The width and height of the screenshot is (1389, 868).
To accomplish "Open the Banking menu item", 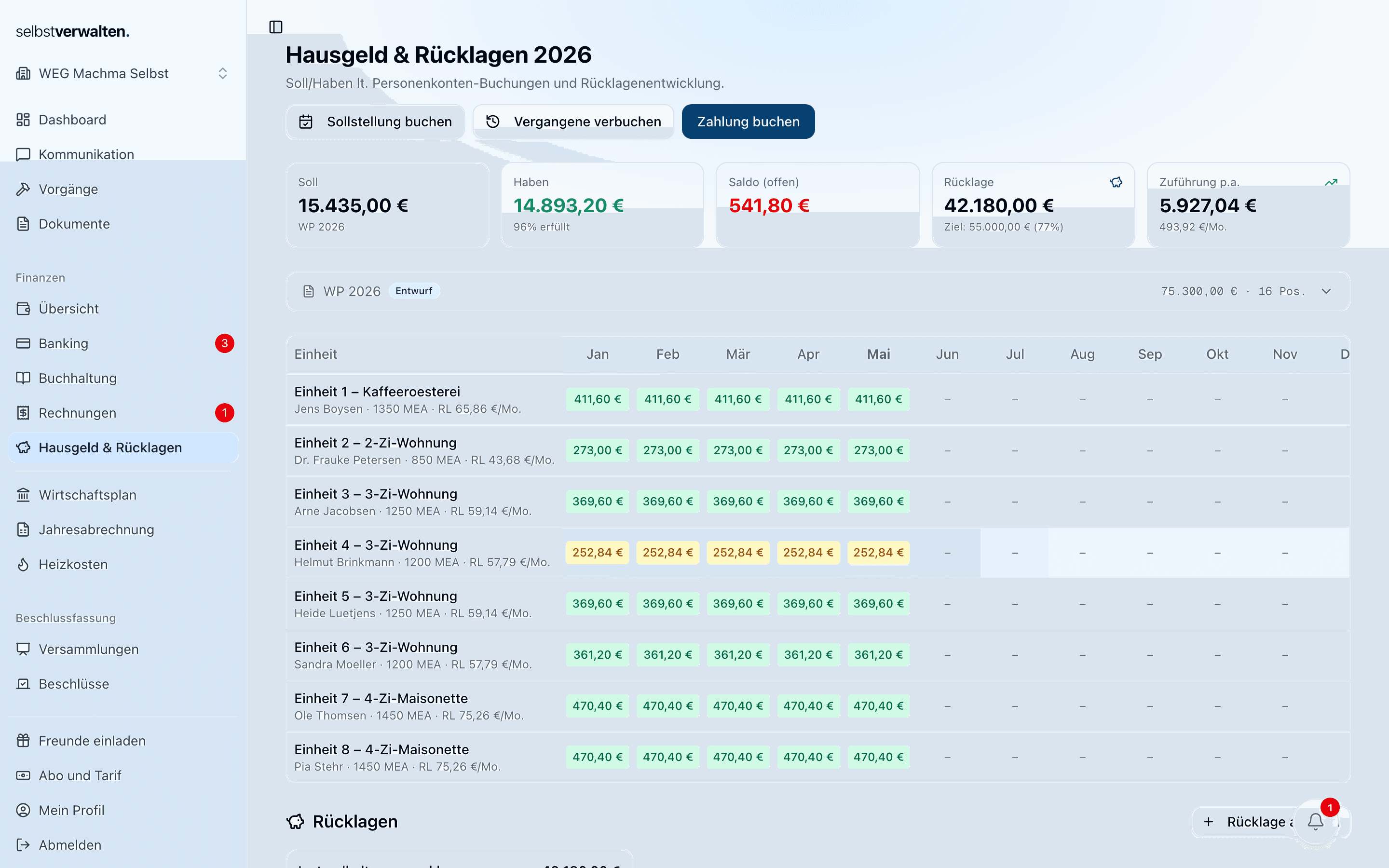I will [123, 343].
